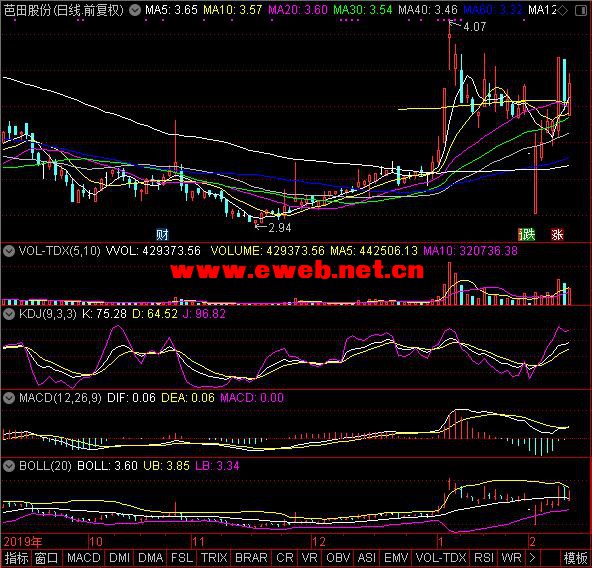Switch to the OBV indicator tab
This screenshot has height=568, width=592.
[x=338, y=558]
